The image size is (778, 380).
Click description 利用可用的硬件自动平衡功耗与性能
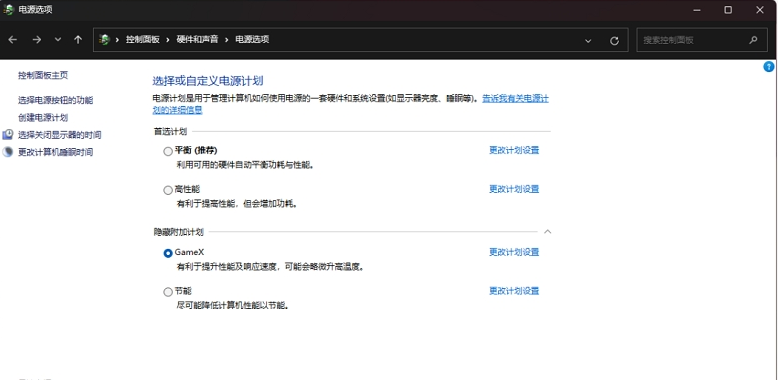pyautogui.click(x=246, y=165)
